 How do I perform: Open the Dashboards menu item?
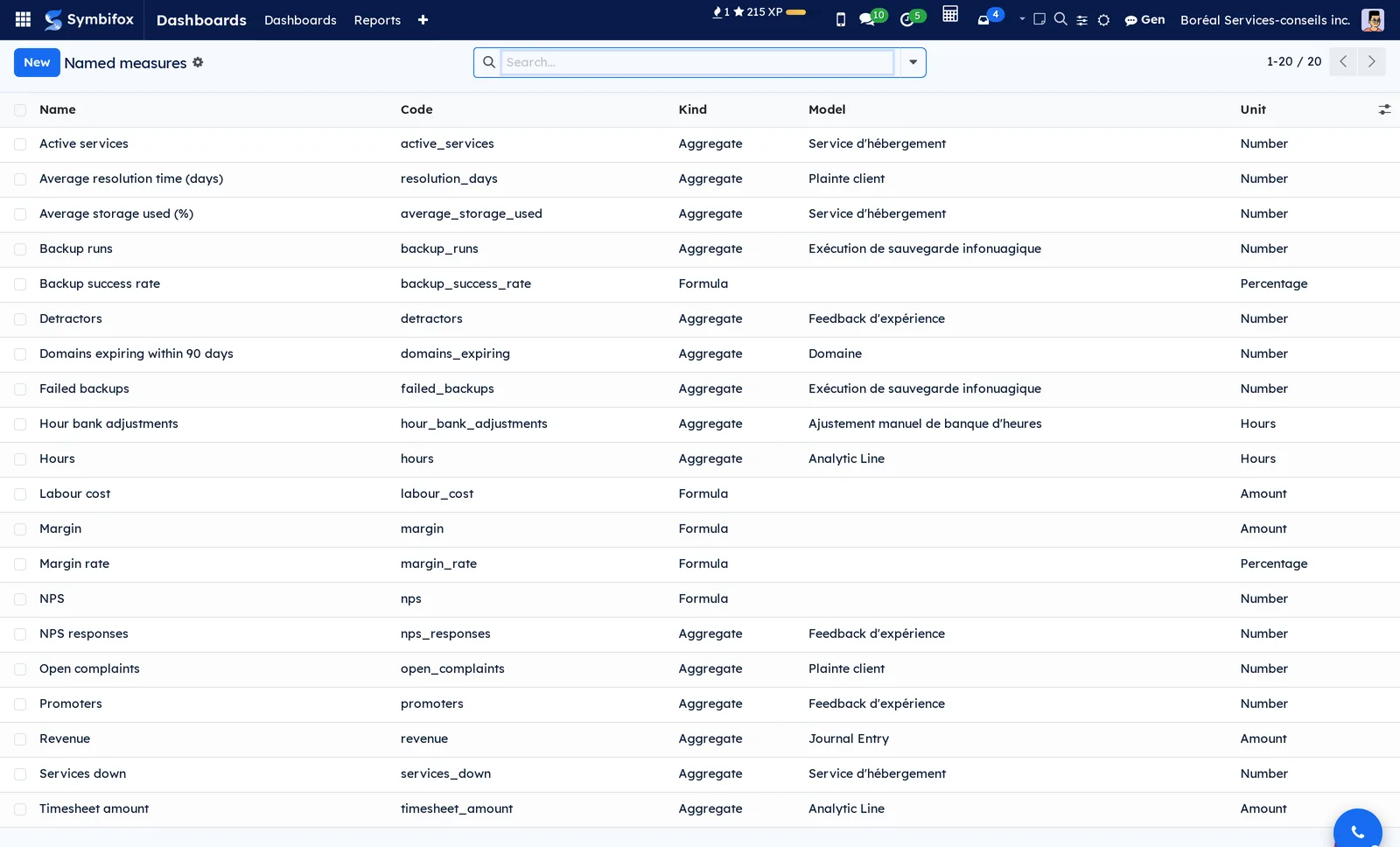(x=300, y=20)
